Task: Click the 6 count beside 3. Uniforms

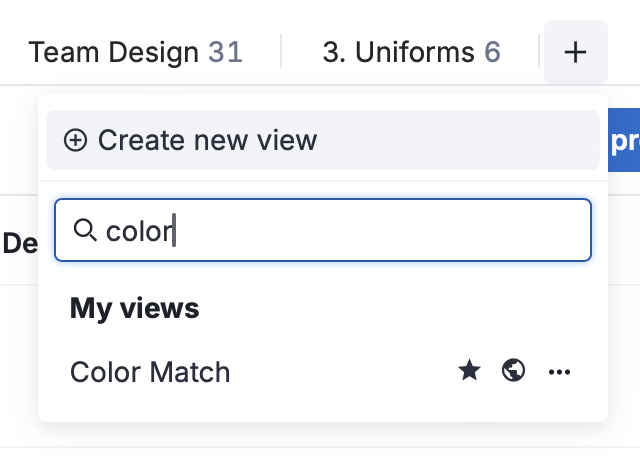Action: coord(492,52)
